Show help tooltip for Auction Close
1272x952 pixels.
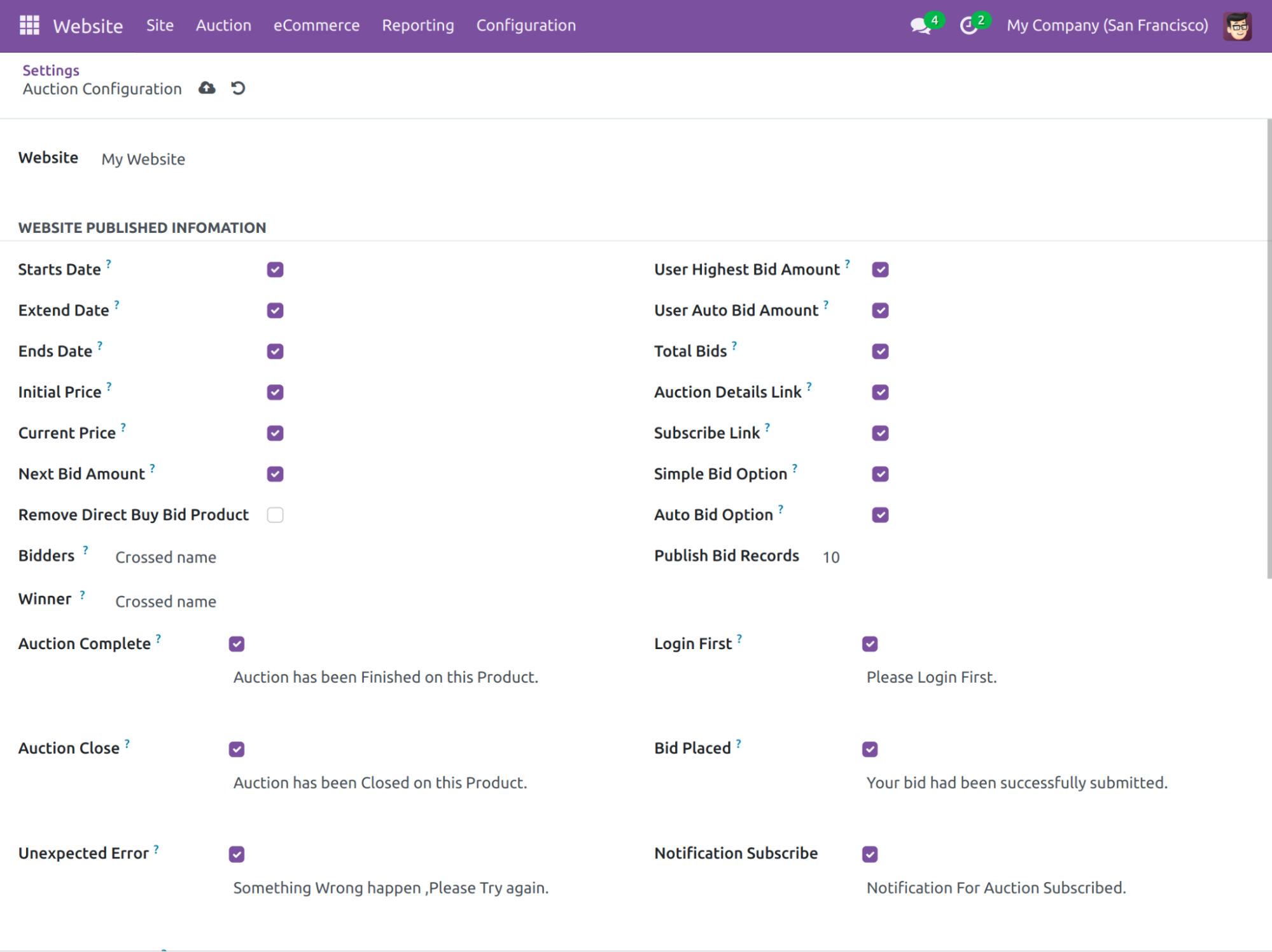(x=127, y=743)
